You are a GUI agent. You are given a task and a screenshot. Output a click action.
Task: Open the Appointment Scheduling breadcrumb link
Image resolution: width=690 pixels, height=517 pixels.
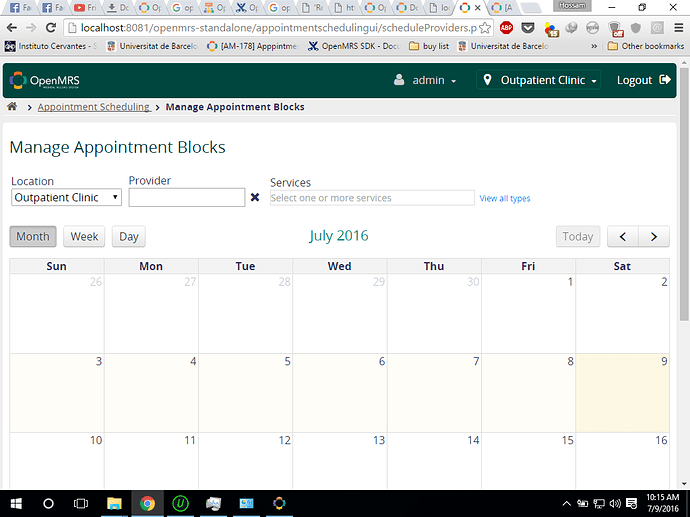94,107
